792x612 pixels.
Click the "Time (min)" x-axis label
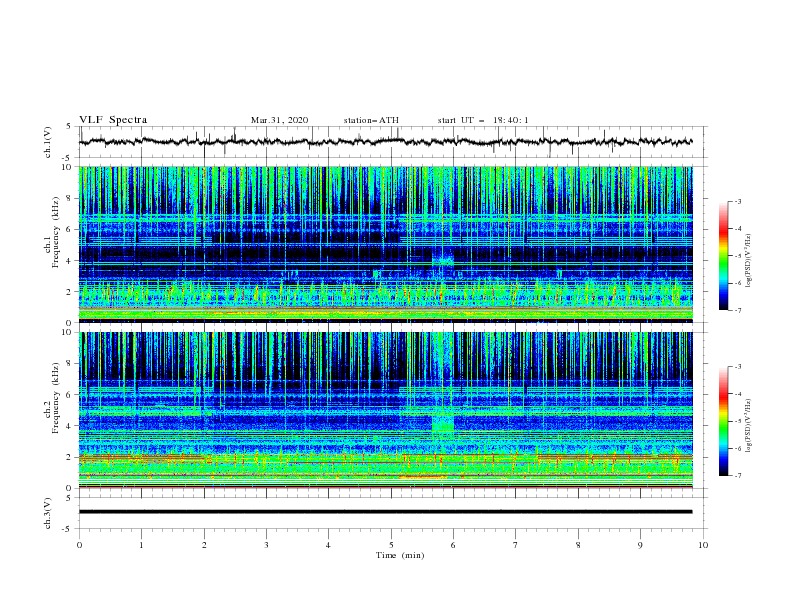tap(400, 555)
